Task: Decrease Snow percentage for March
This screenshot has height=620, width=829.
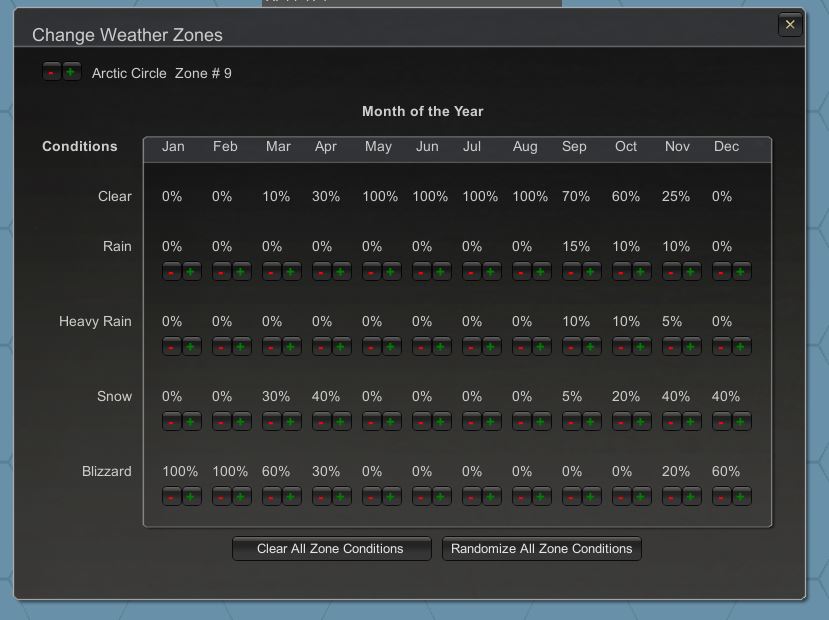Action: (272, 422)
